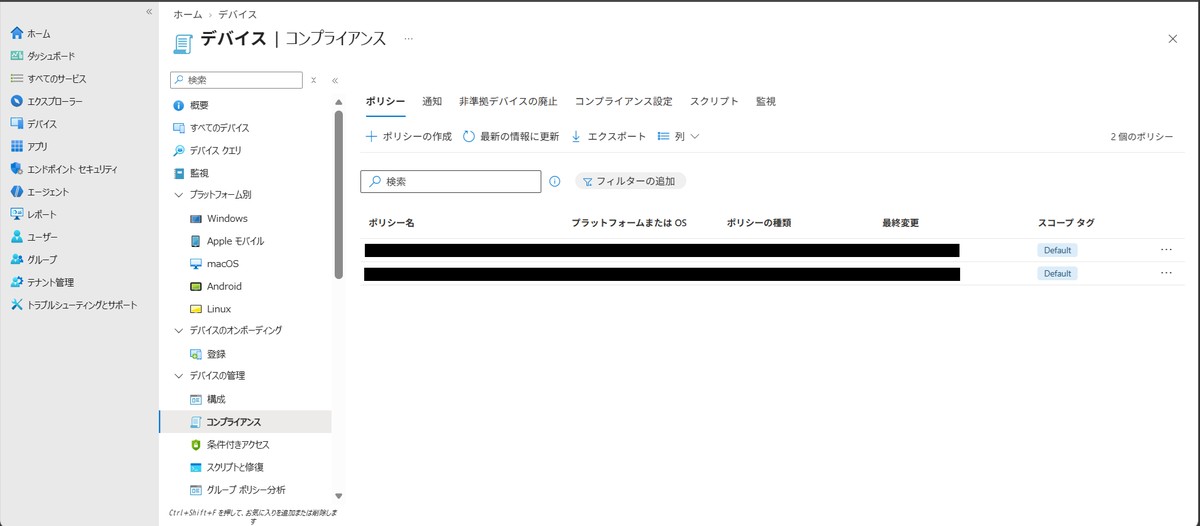Open more options next to page title

(x=408, y=39)
